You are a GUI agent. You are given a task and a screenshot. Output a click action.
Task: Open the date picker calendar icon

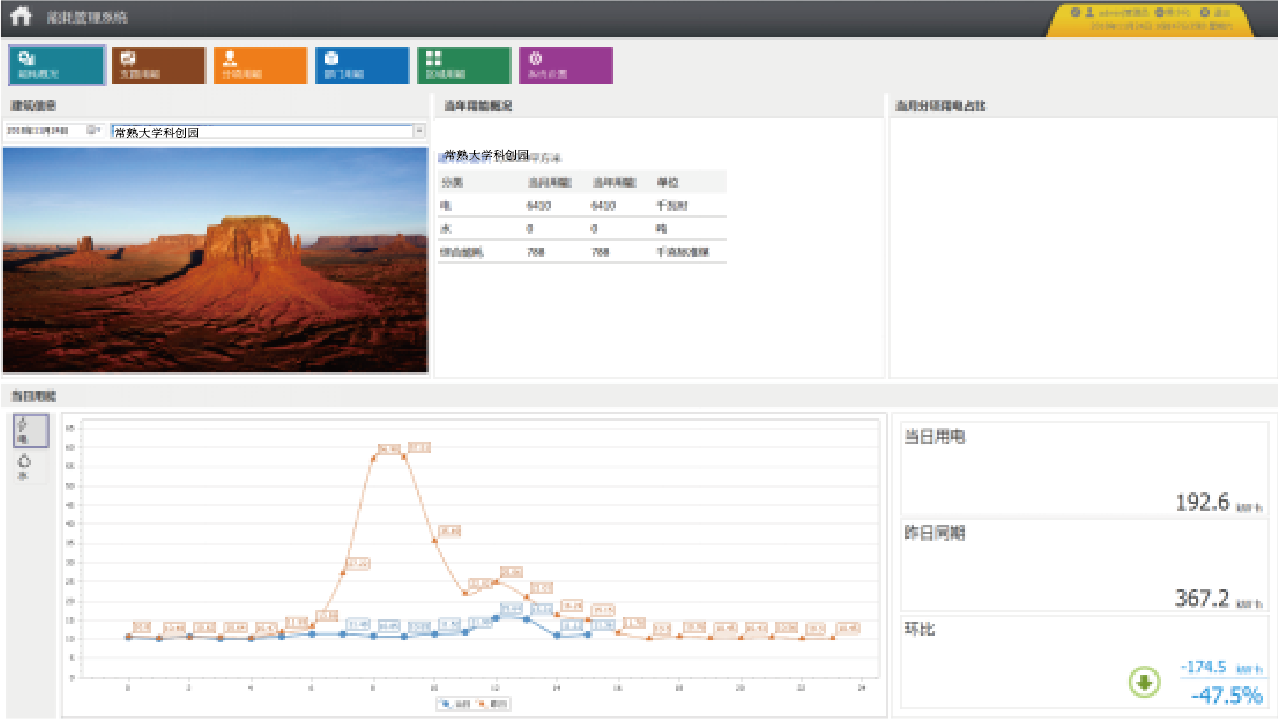[x=92, y=130]
